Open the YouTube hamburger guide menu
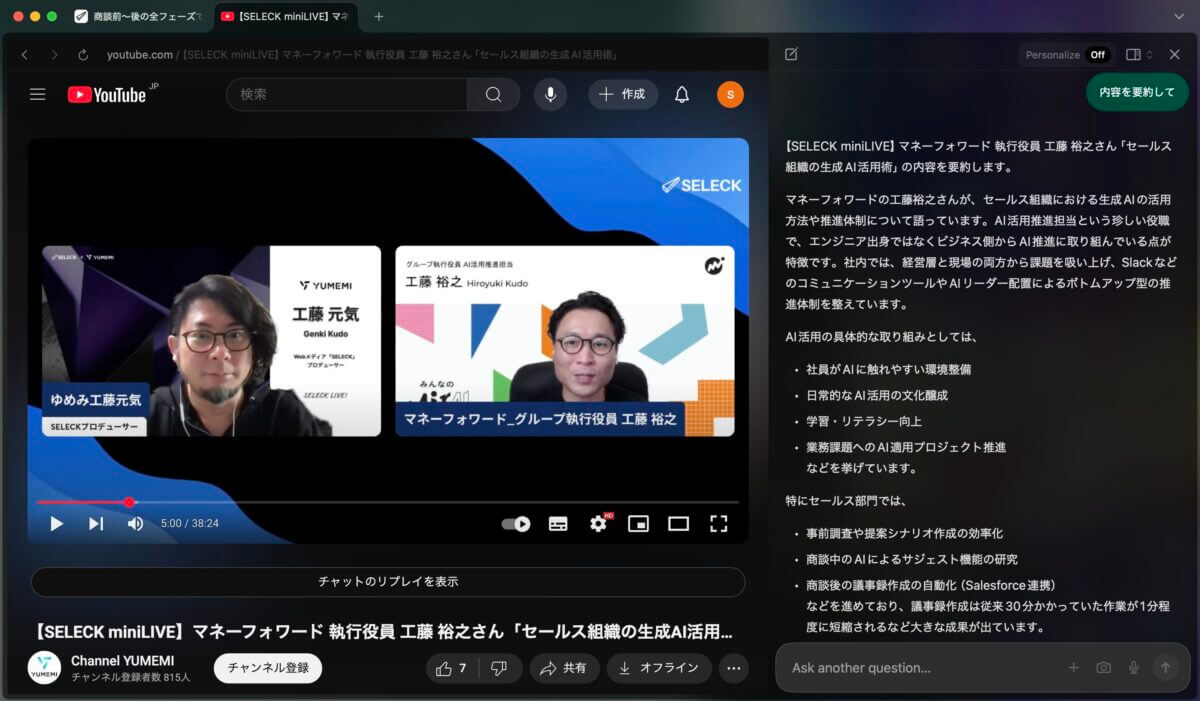The width and height of the screenshot is (1200, 701). 38,94
